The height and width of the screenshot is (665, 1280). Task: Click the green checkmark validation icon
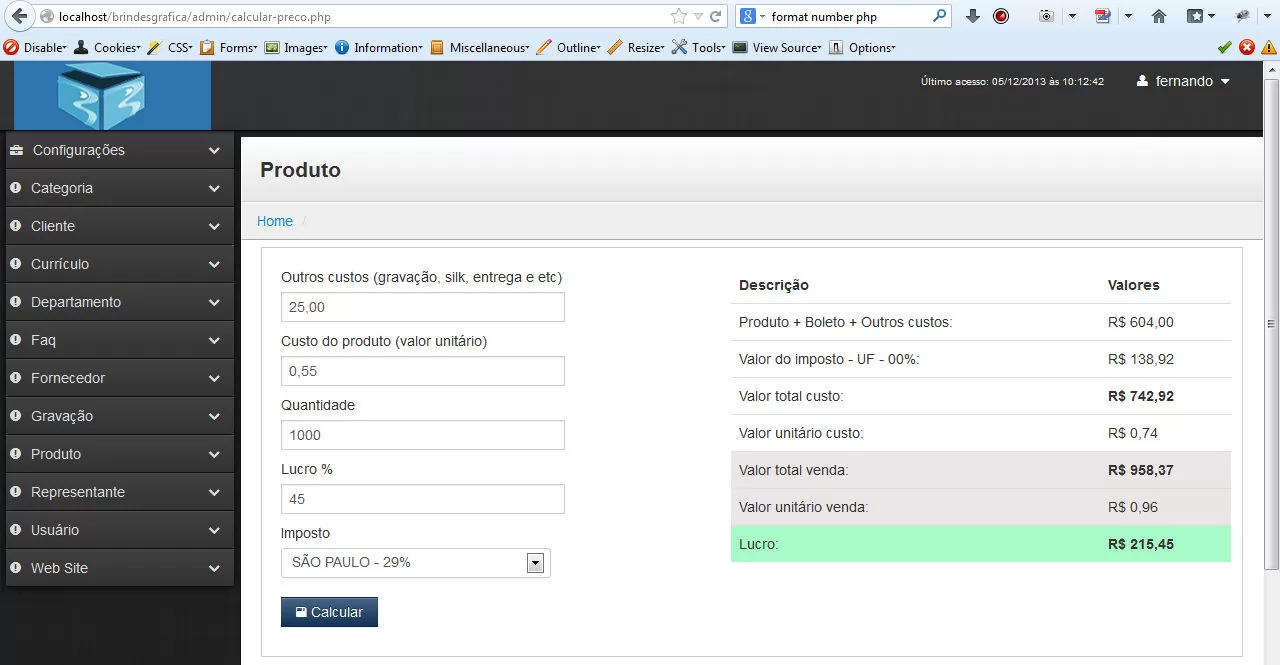[x=1224, y=47]
